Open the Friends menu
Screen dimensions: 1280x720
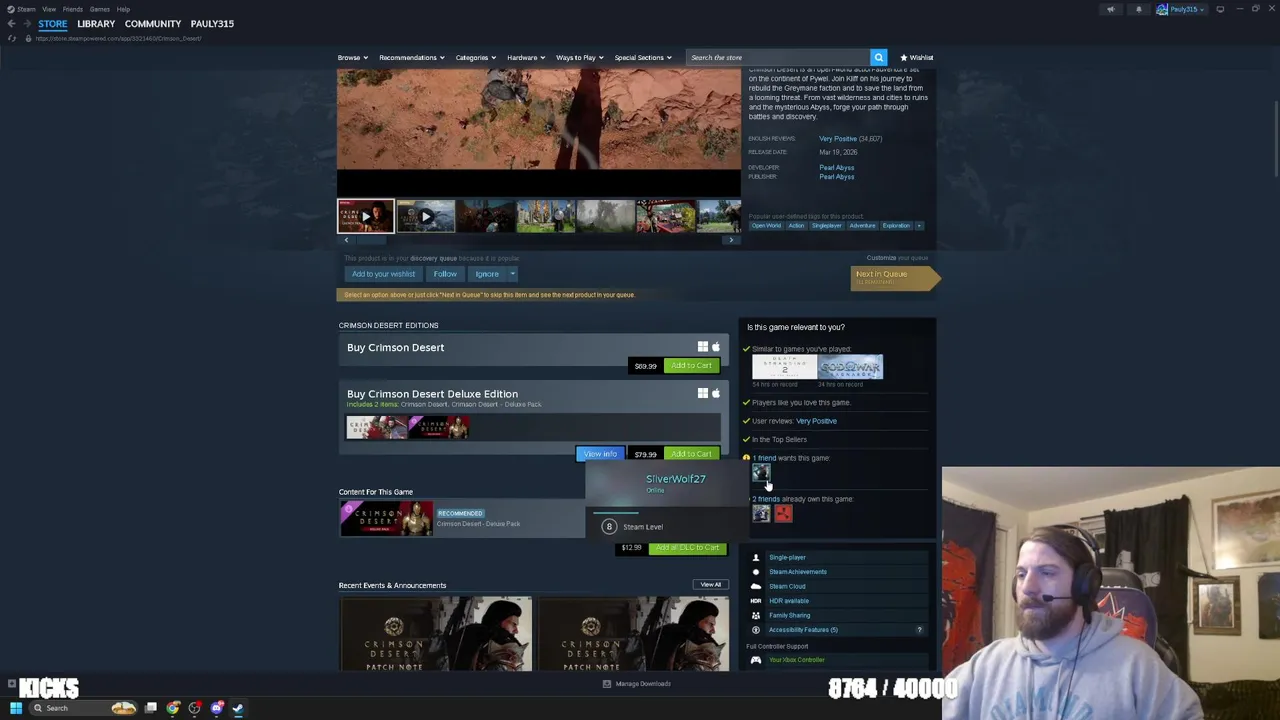click(72, 9)
